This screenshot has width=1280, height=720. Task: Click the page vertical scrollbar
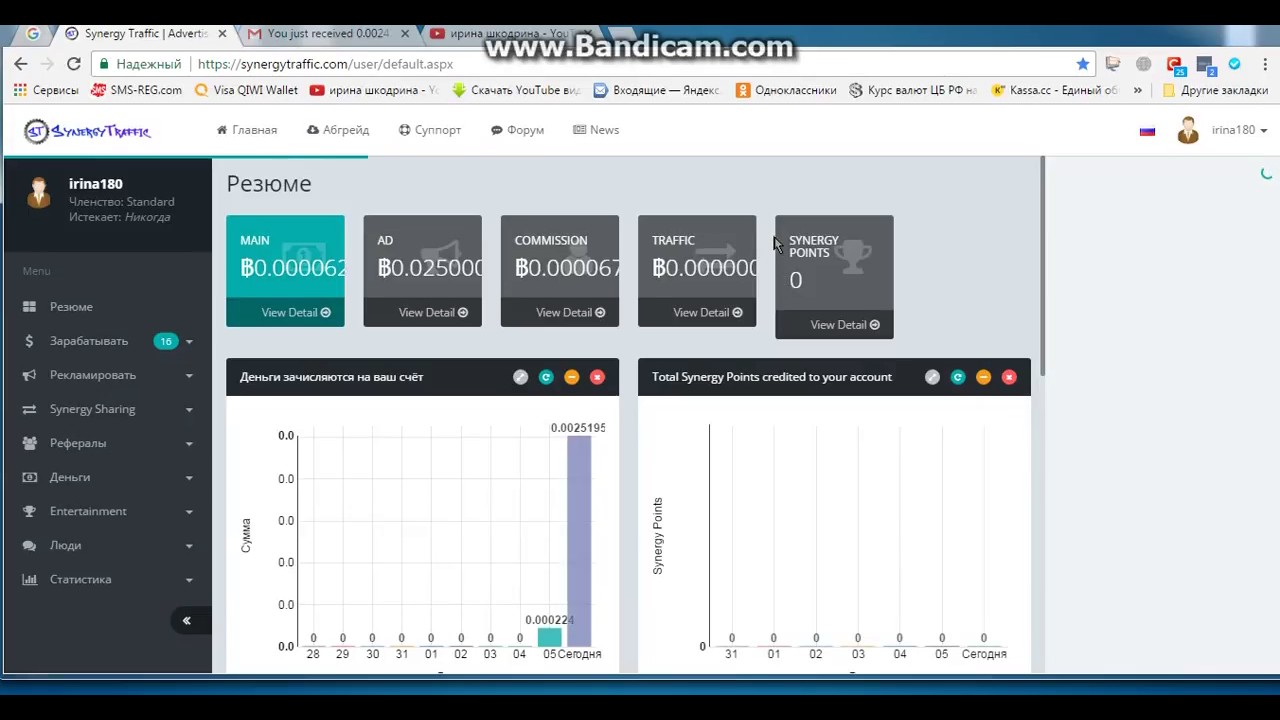coord(1042,268)
